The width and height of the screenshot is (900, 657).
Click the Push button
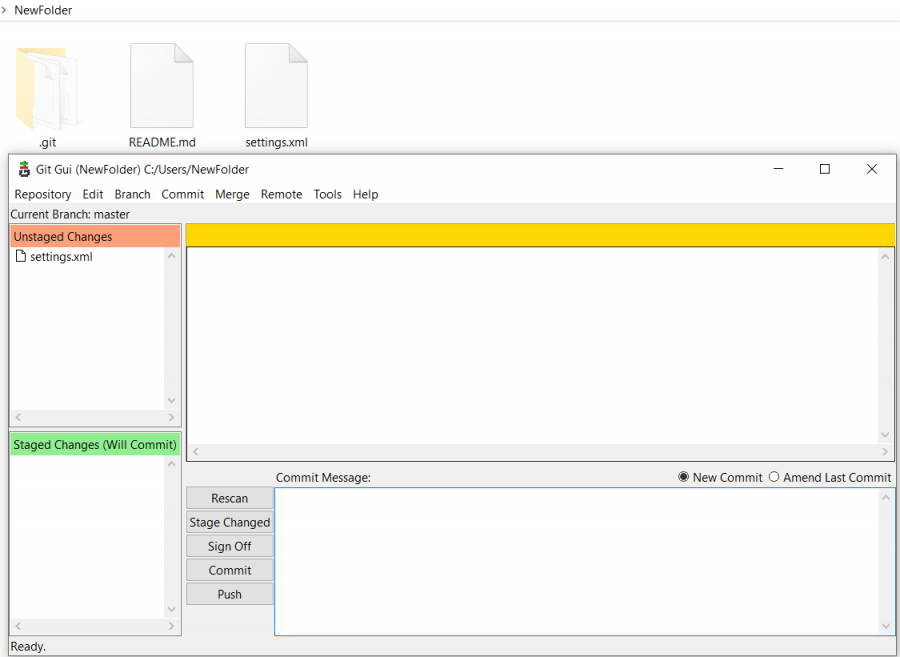tap(230, 594)
